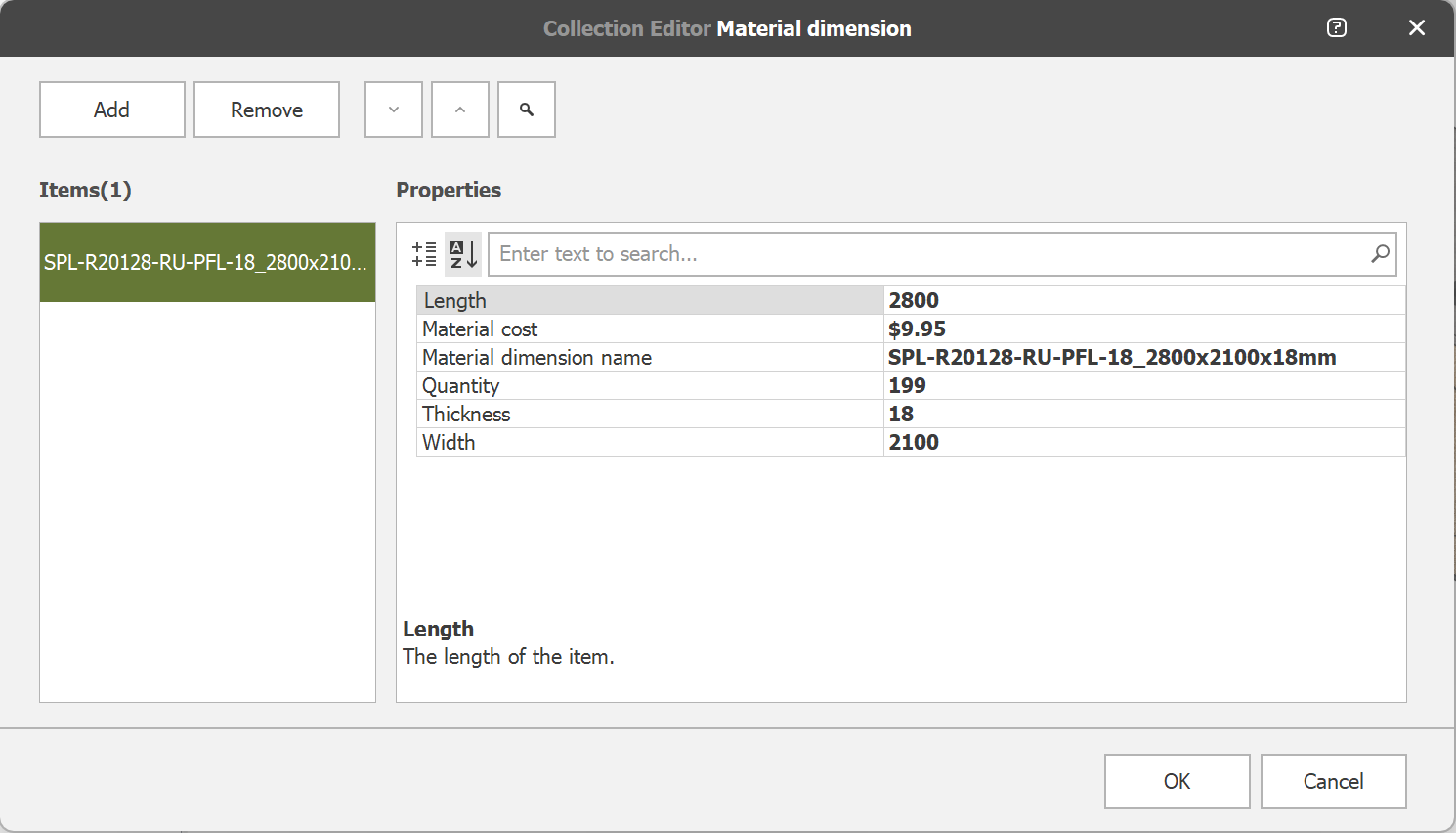Toggle the alphabetical sort icon
This screenshot has height=833, width=1456.
[x=462, y=254]
